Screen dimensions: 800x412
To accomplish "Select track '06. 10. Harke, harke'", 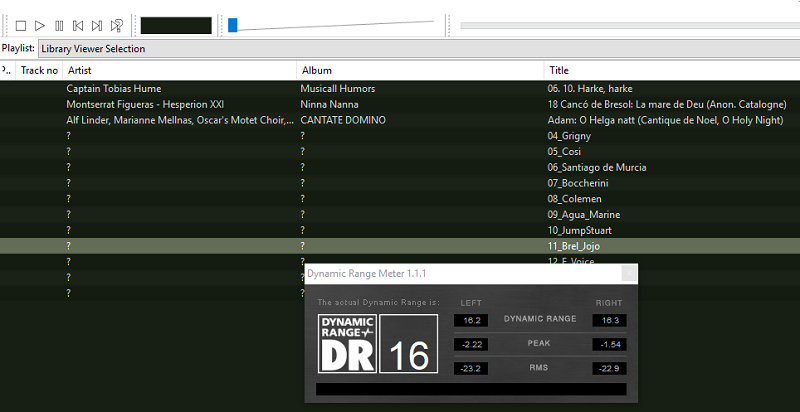I will pos(590,89).
